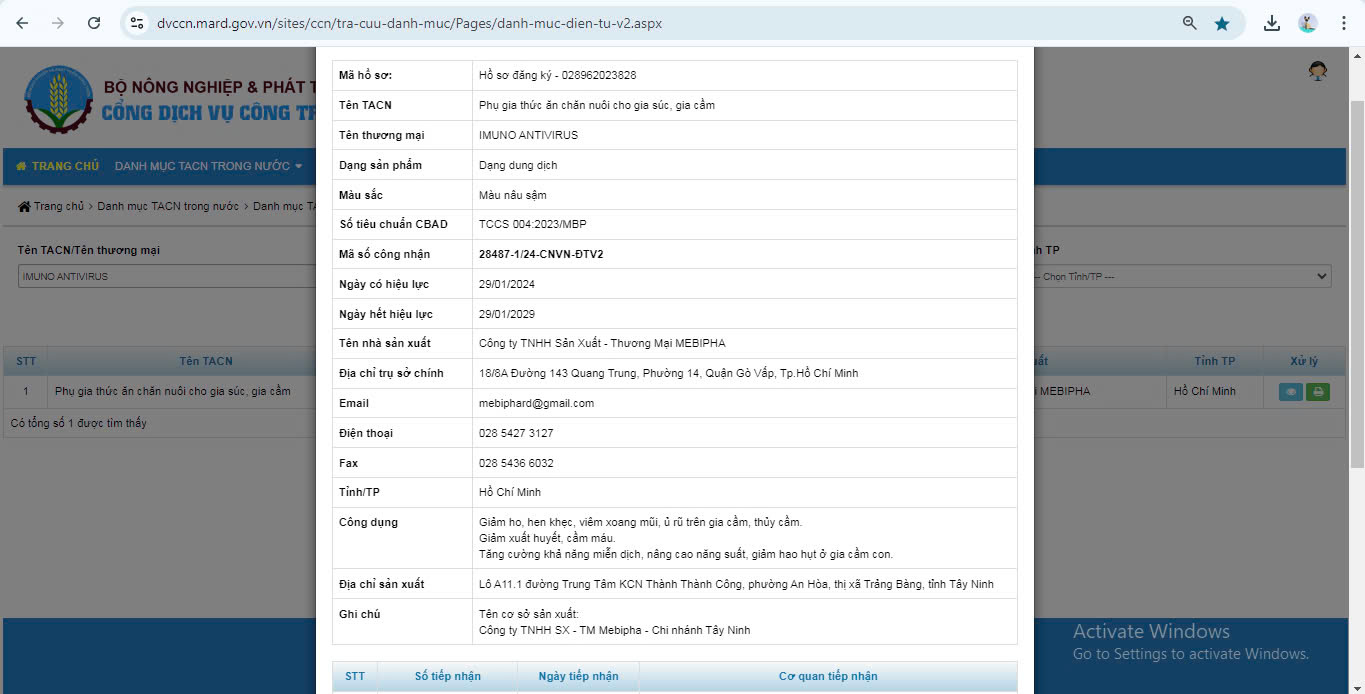View site information icon in address bar
1365x694 pixels.
[137, 23]
